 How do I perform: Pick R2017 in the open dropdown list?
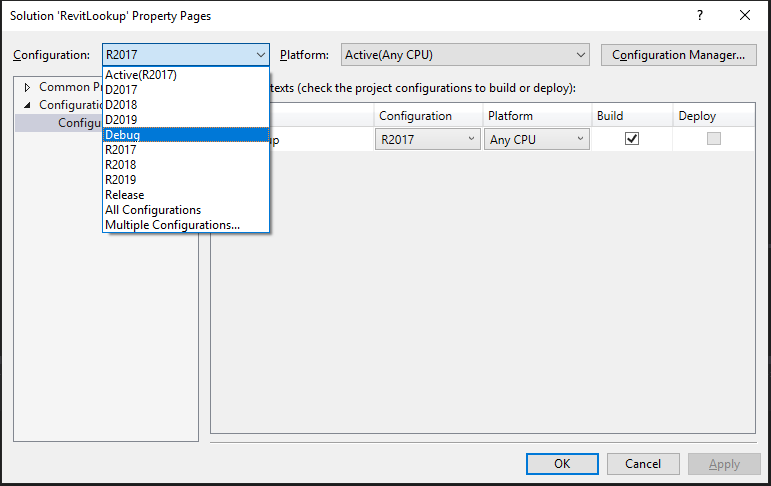186,150
